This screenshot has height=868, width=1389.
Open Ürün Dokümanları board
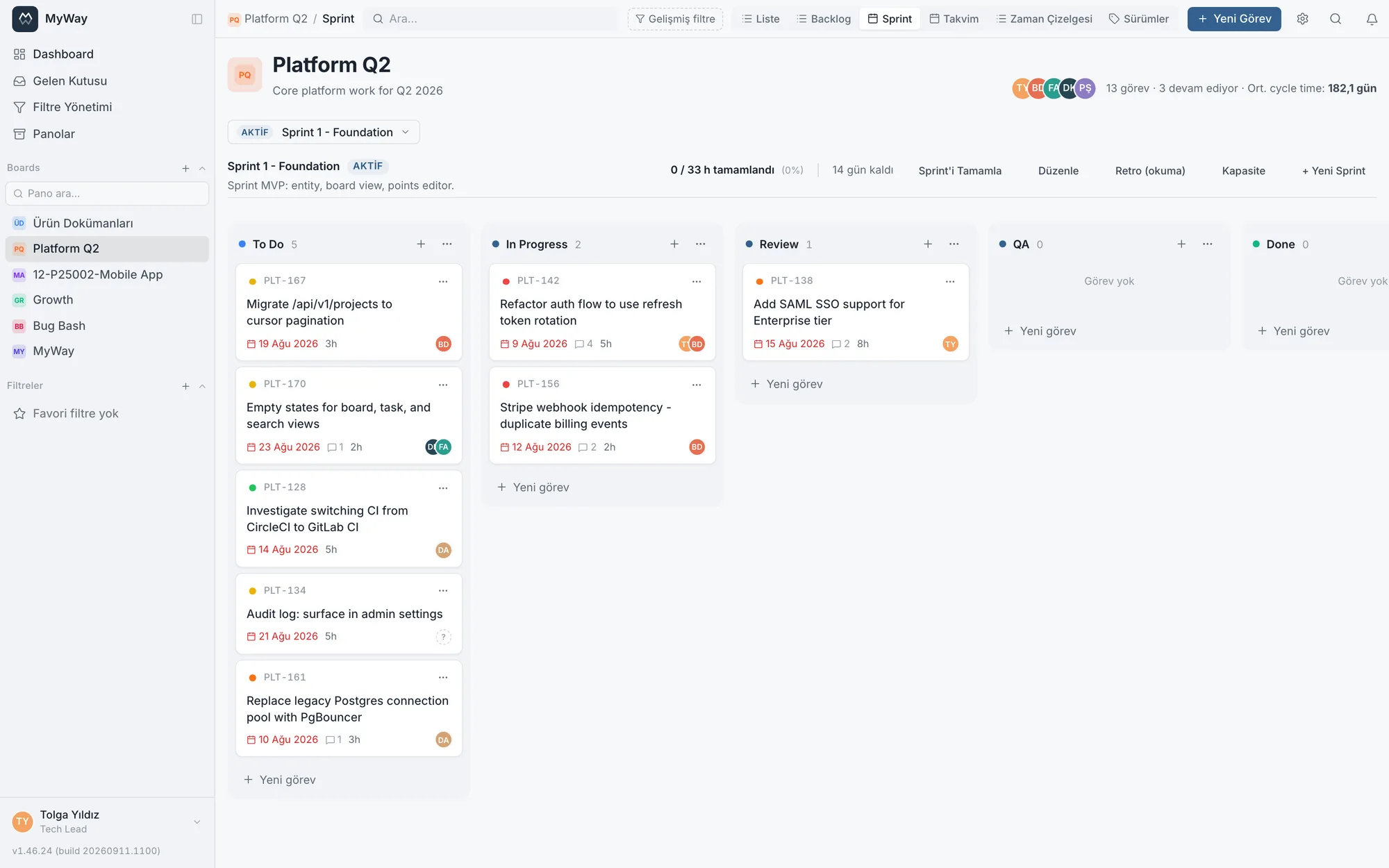107,223
